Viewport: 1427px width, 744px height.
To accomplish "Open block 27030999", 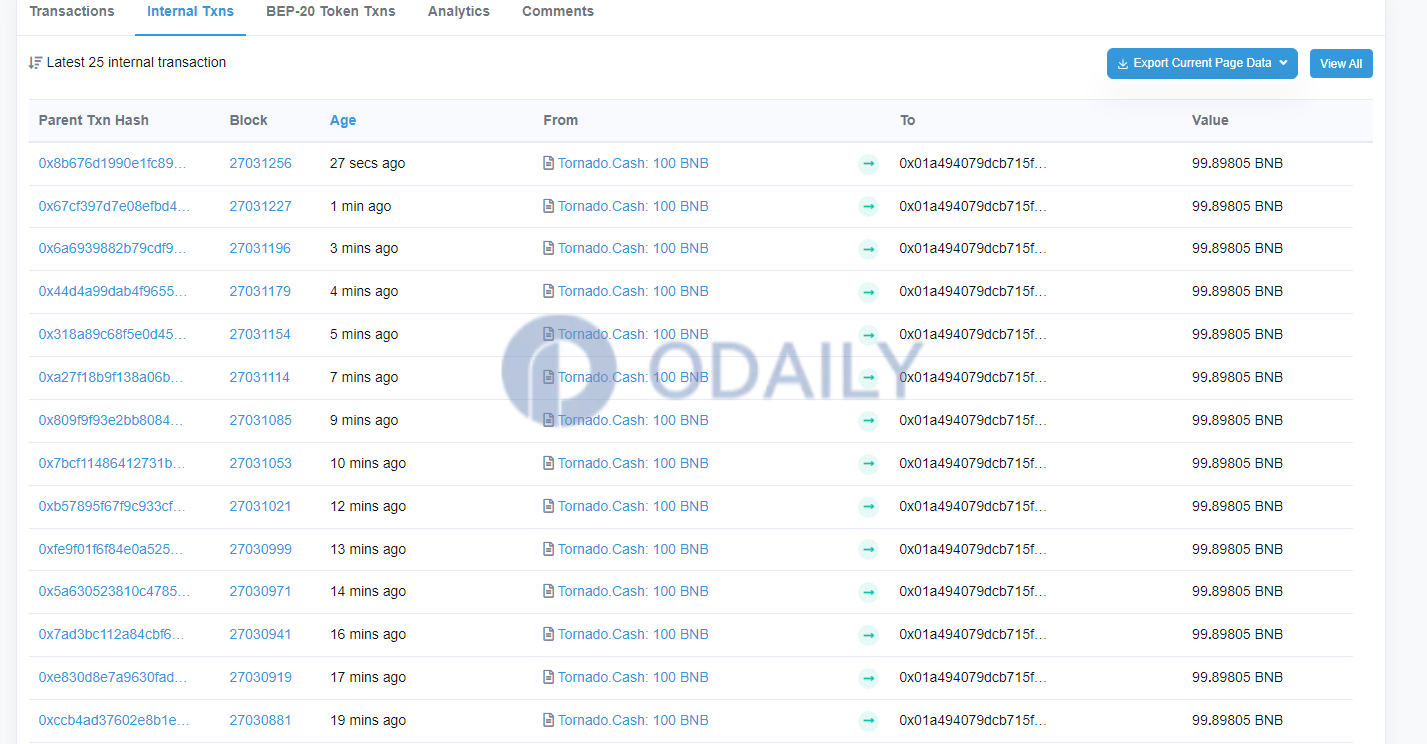I will (x=261, y=549).
